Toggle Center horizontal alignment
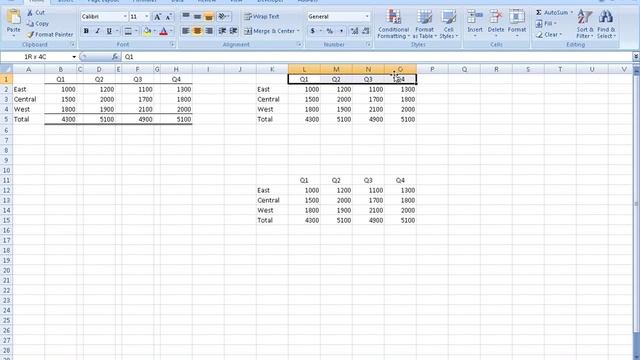 (197, 31)
